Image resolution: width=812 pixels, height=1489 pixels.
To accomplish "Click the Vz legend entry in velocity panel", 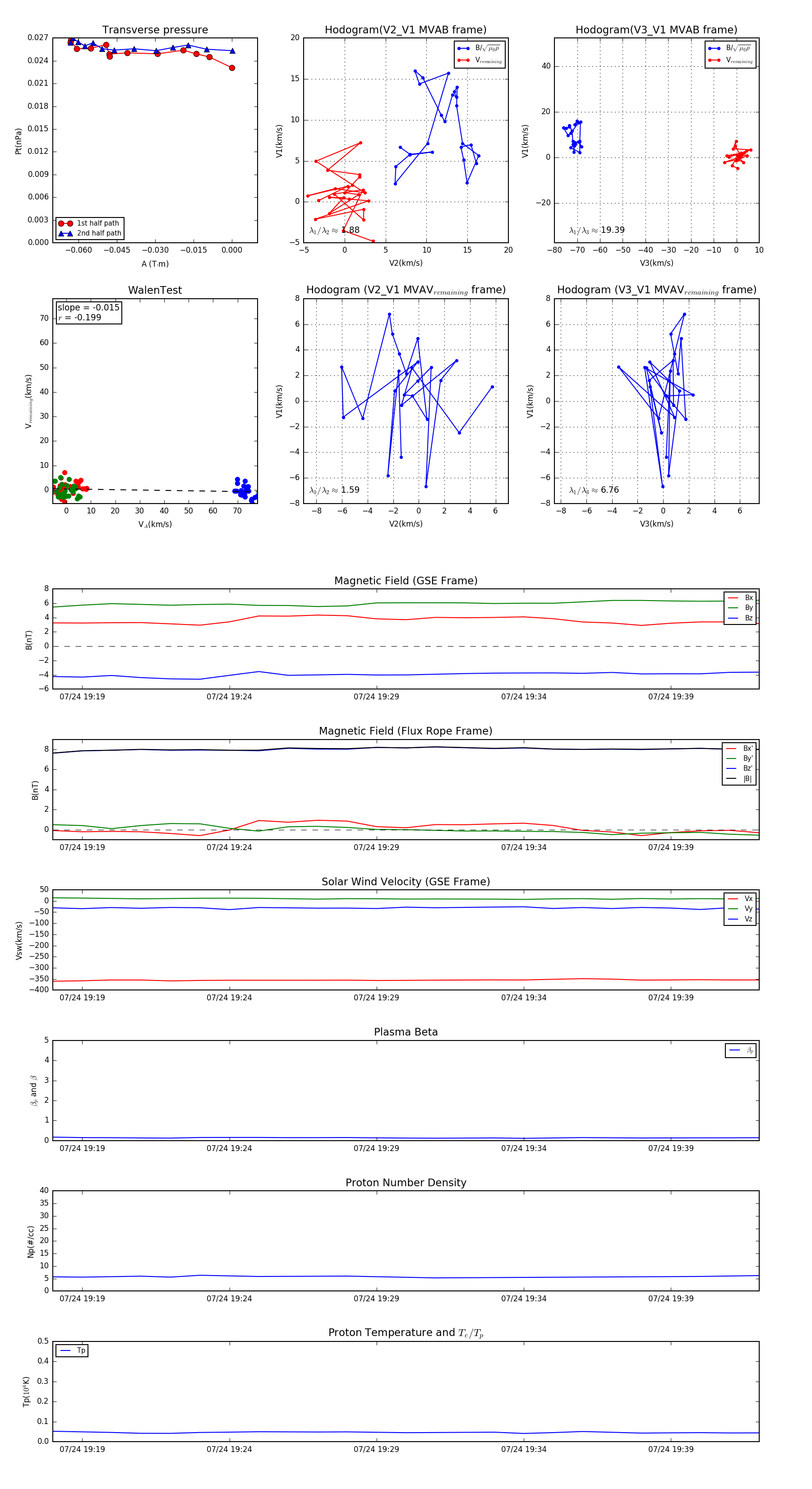I will tap(740, 919).
